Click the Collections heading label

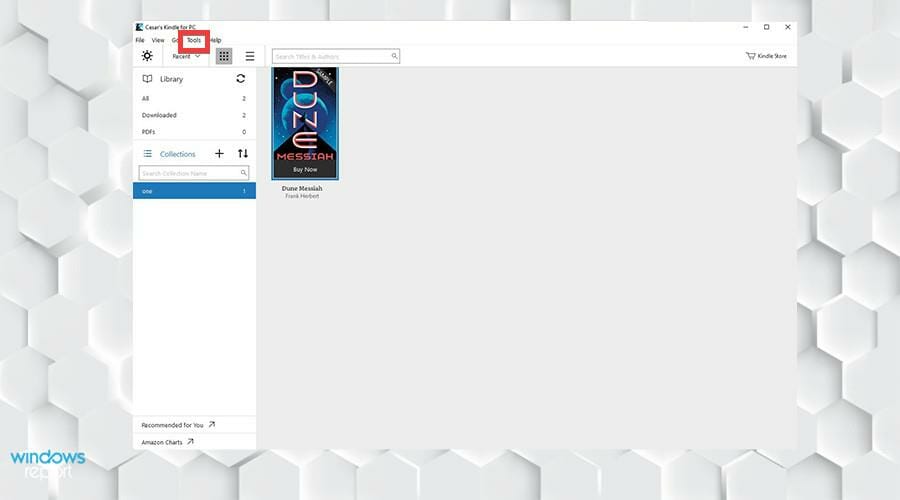click(177, 154)
